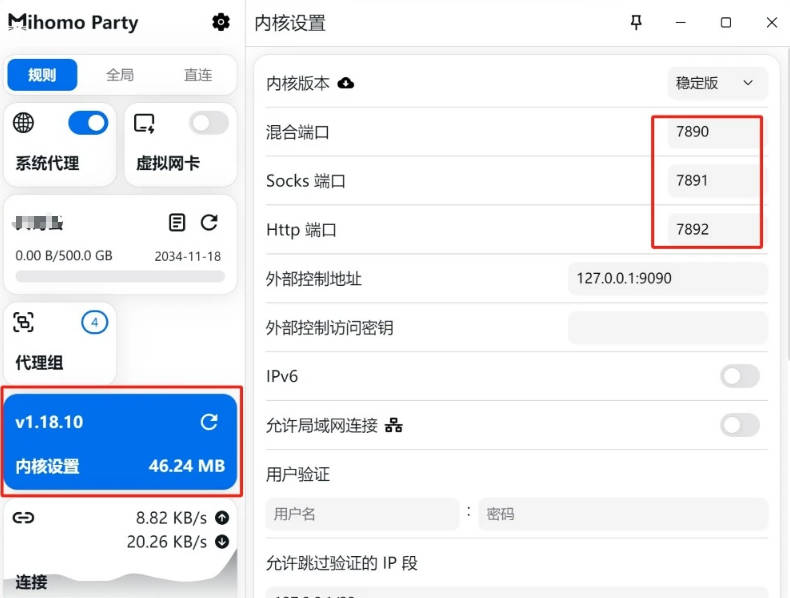Focus the 用户名 input field

(362, 514)
